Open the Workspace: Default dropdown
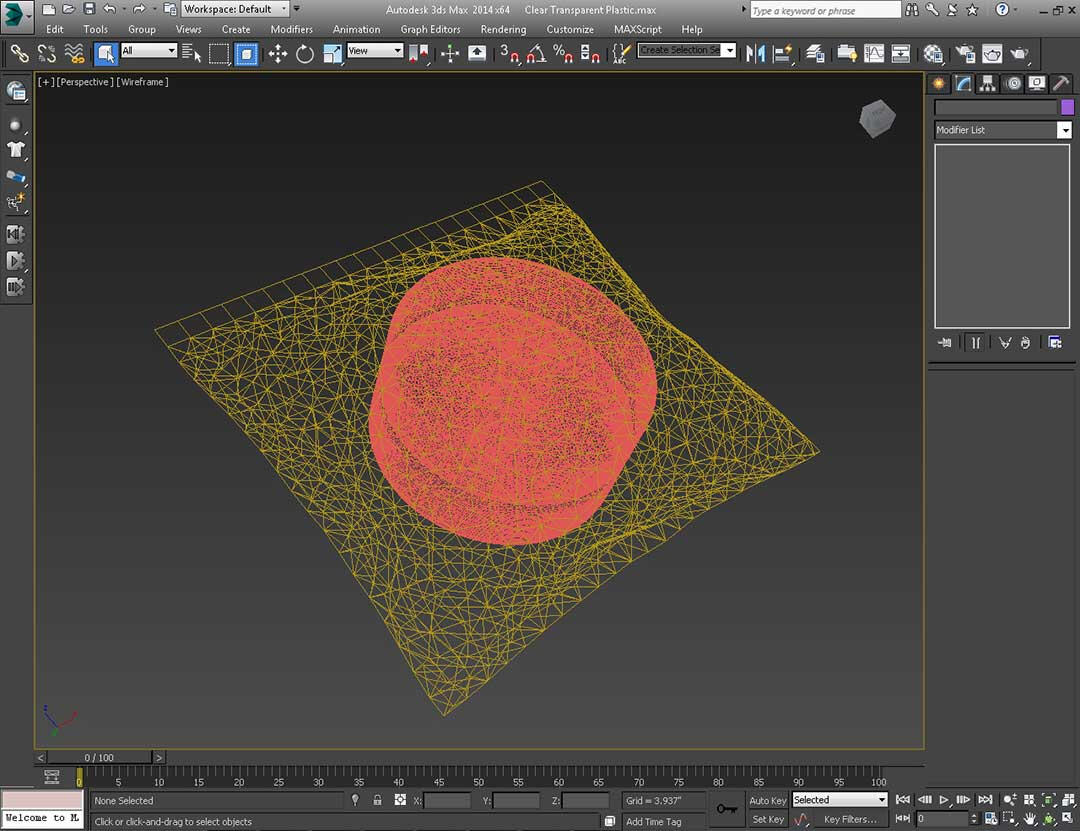This screenshot has height=831, width=1080. (235, 9)
